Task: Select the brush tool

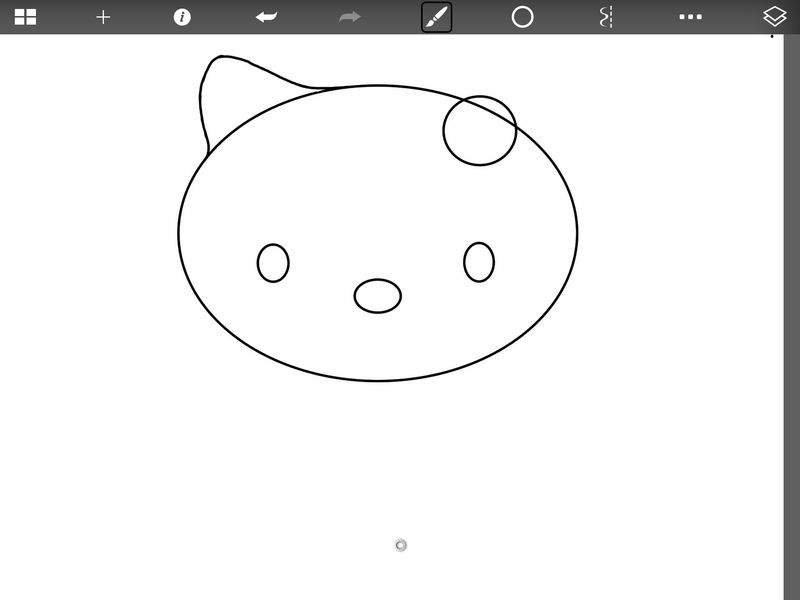Action: 437,17
